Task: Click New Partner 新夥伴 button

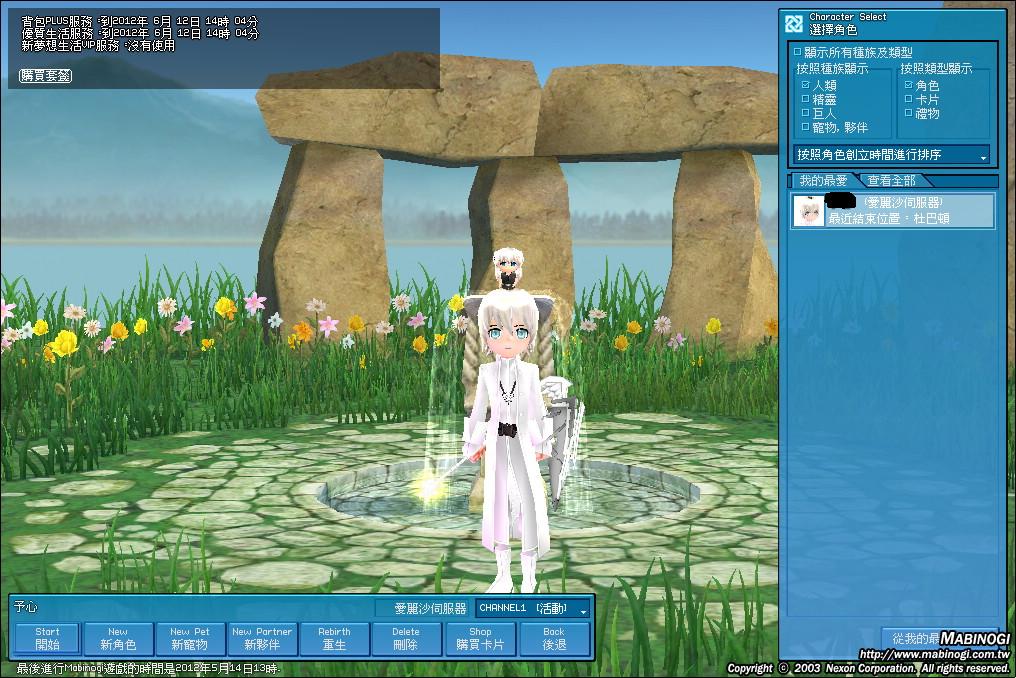Action: point(262,639)
